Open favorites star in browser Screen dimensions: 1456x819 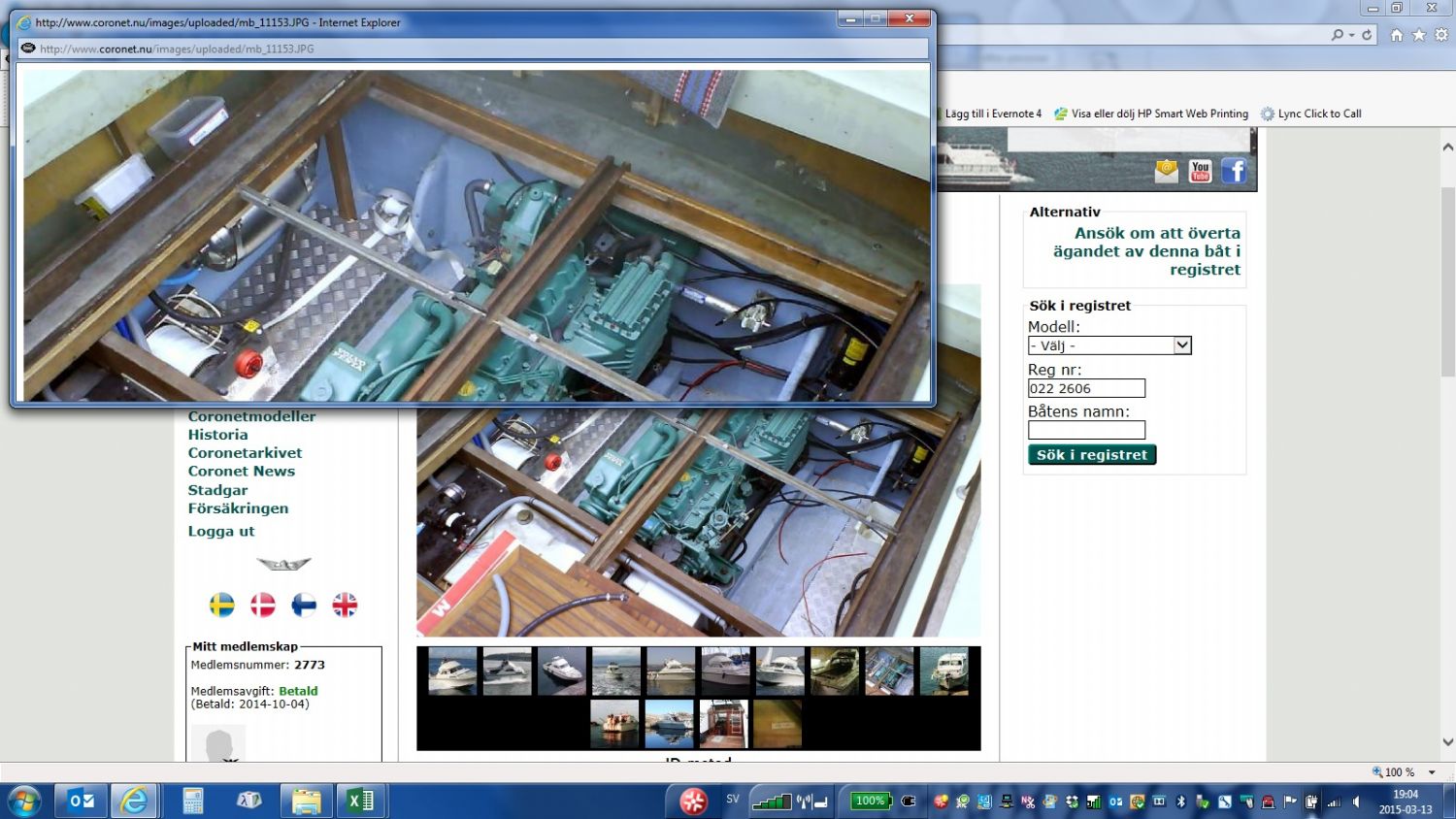point(1419,35)
